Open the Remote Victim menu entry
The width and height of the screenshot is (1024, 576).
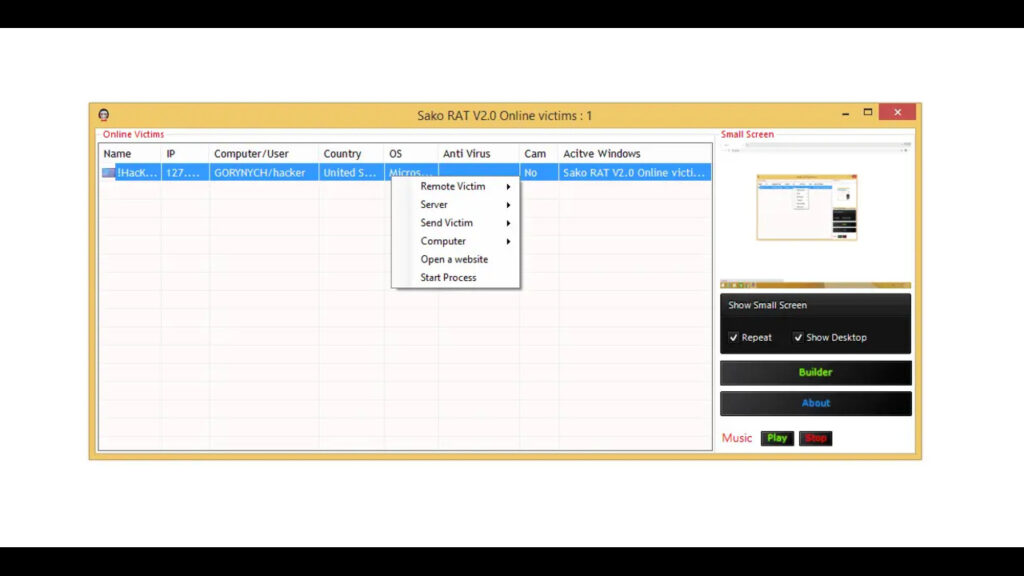(455, 187)
